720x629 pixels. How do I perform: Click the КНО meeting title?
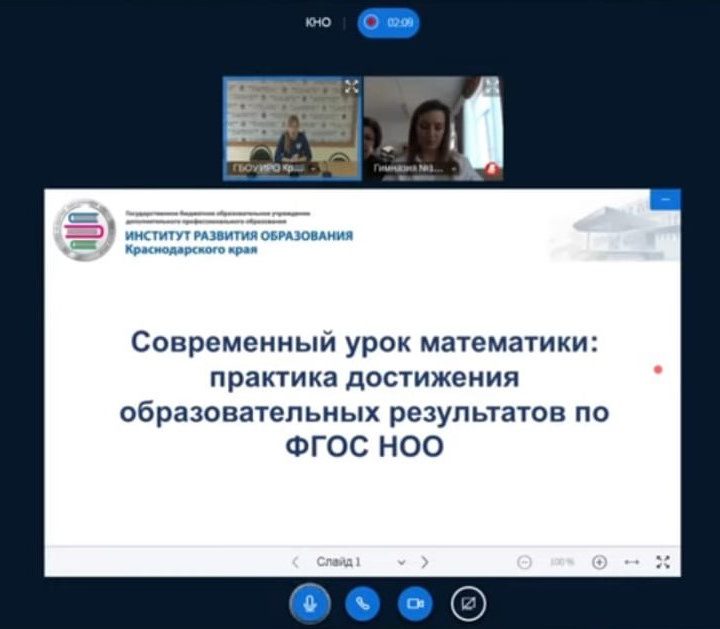click(x=317, y=22)
